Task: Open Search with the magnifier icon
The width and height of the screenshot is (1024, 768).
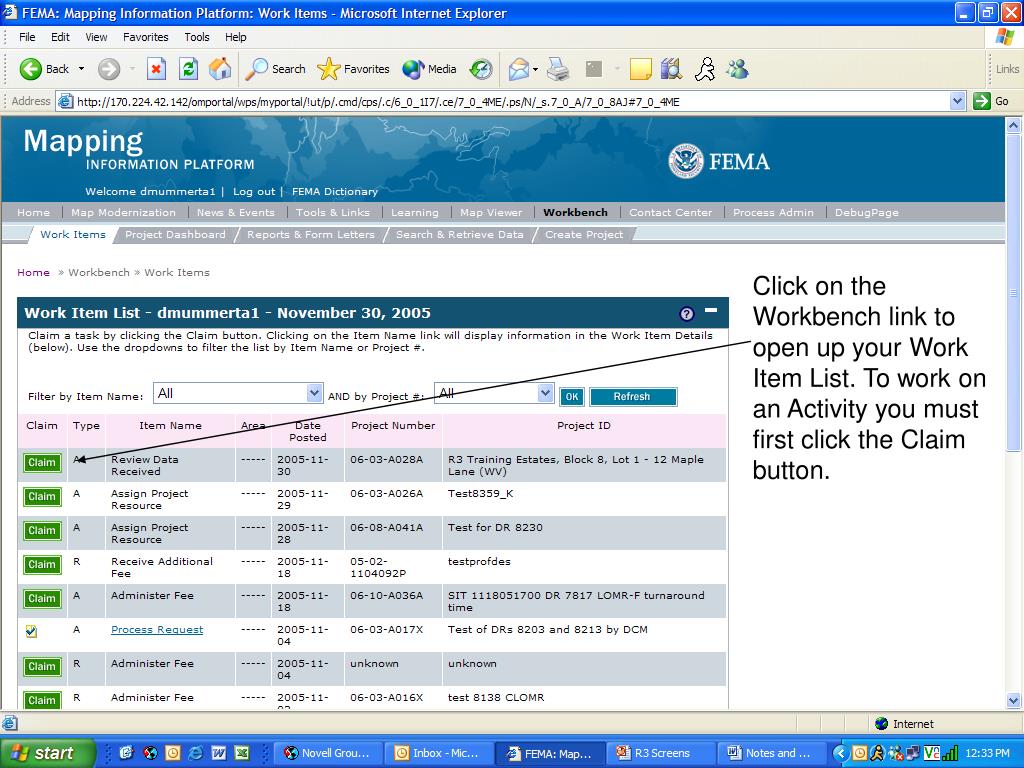Action: (256, 69)
